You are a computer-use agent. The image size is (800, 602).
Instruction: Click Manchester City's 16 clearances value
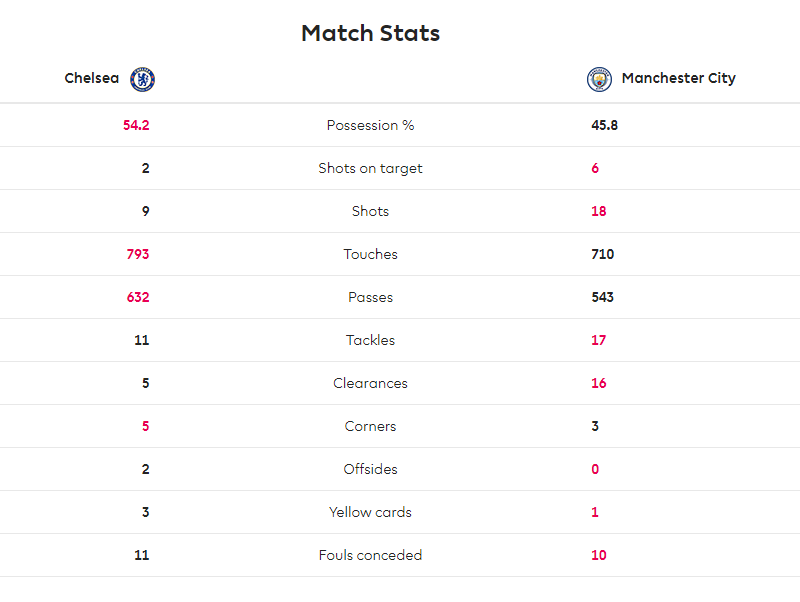599,383
